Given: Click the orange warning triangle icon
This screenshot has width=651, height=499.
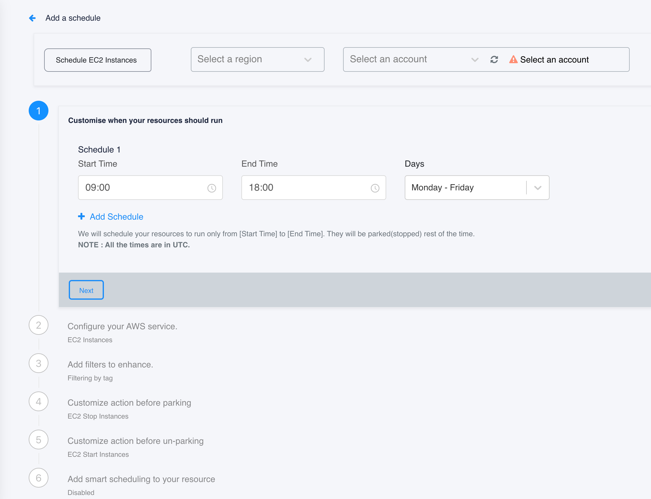Looking at the screenshot, I should click(513, 59).
